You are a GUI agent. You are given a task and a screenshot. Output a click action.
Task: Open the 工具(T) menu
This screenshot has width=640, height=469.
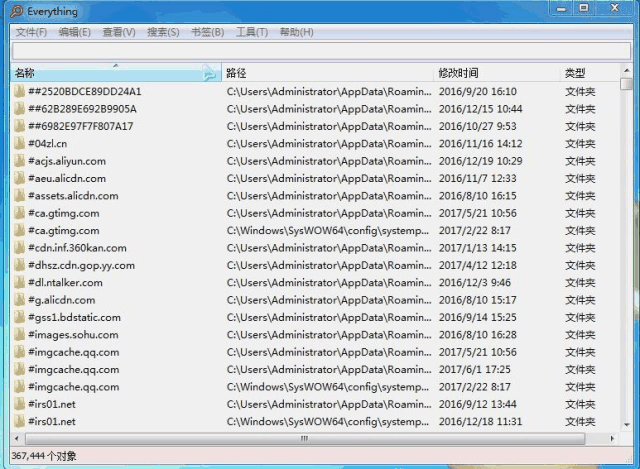(252, 32)
